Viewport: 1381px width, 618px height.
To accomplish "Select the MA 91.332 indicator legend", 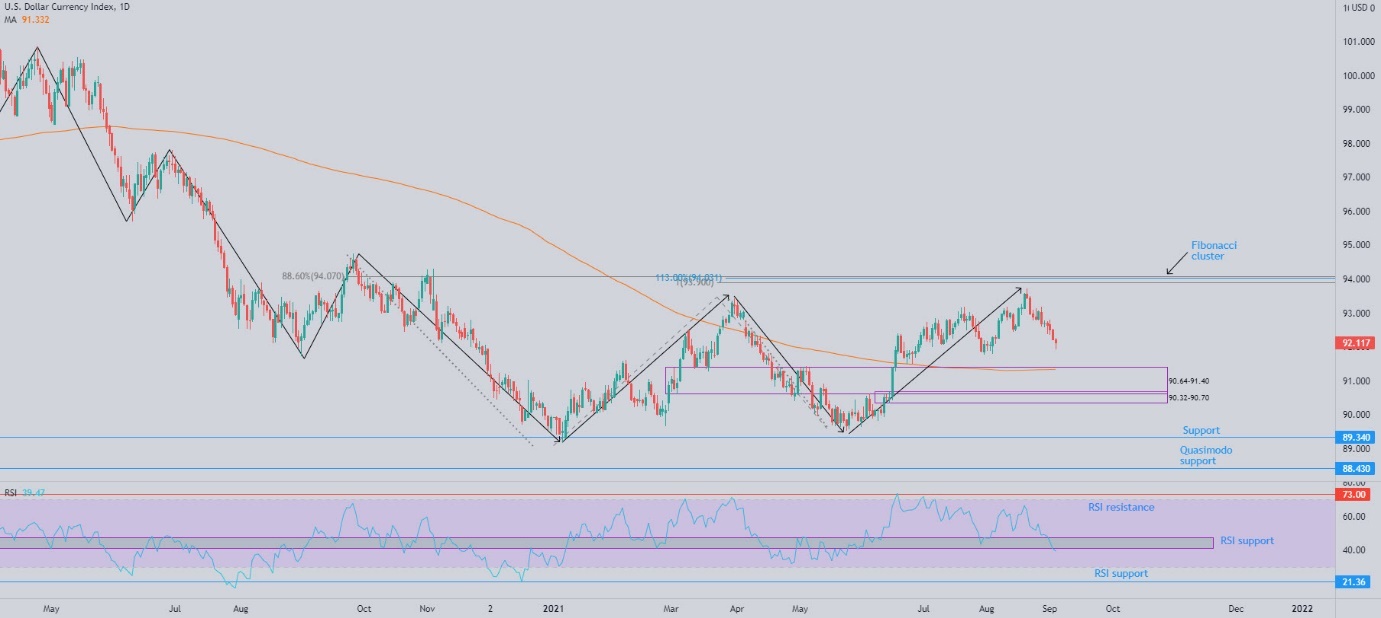I will [x=26, y=20].
